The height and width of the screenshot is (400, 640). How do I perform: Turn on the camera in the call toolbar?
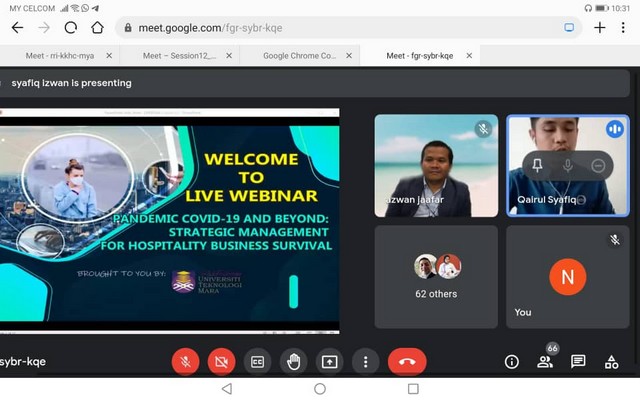tap(221, 361)
